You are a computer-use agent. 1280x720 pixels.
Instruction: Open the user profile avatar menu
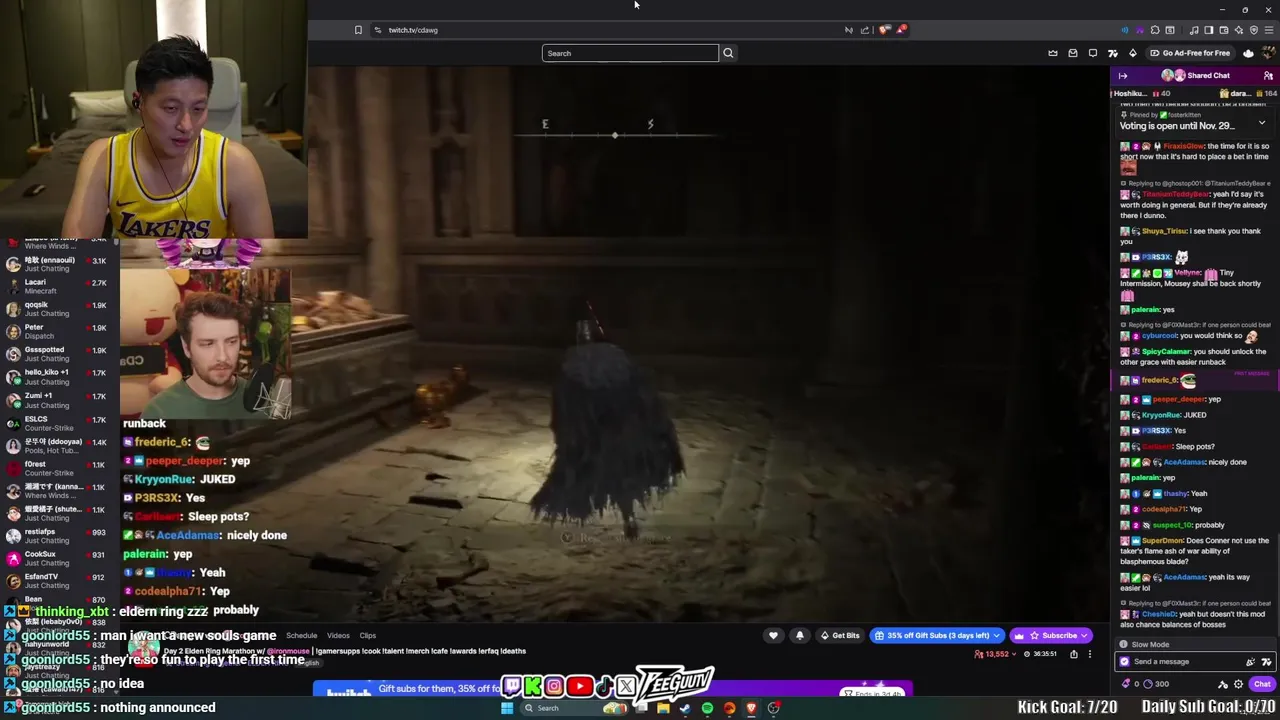pyautogui.click(x=1268, y=53)
